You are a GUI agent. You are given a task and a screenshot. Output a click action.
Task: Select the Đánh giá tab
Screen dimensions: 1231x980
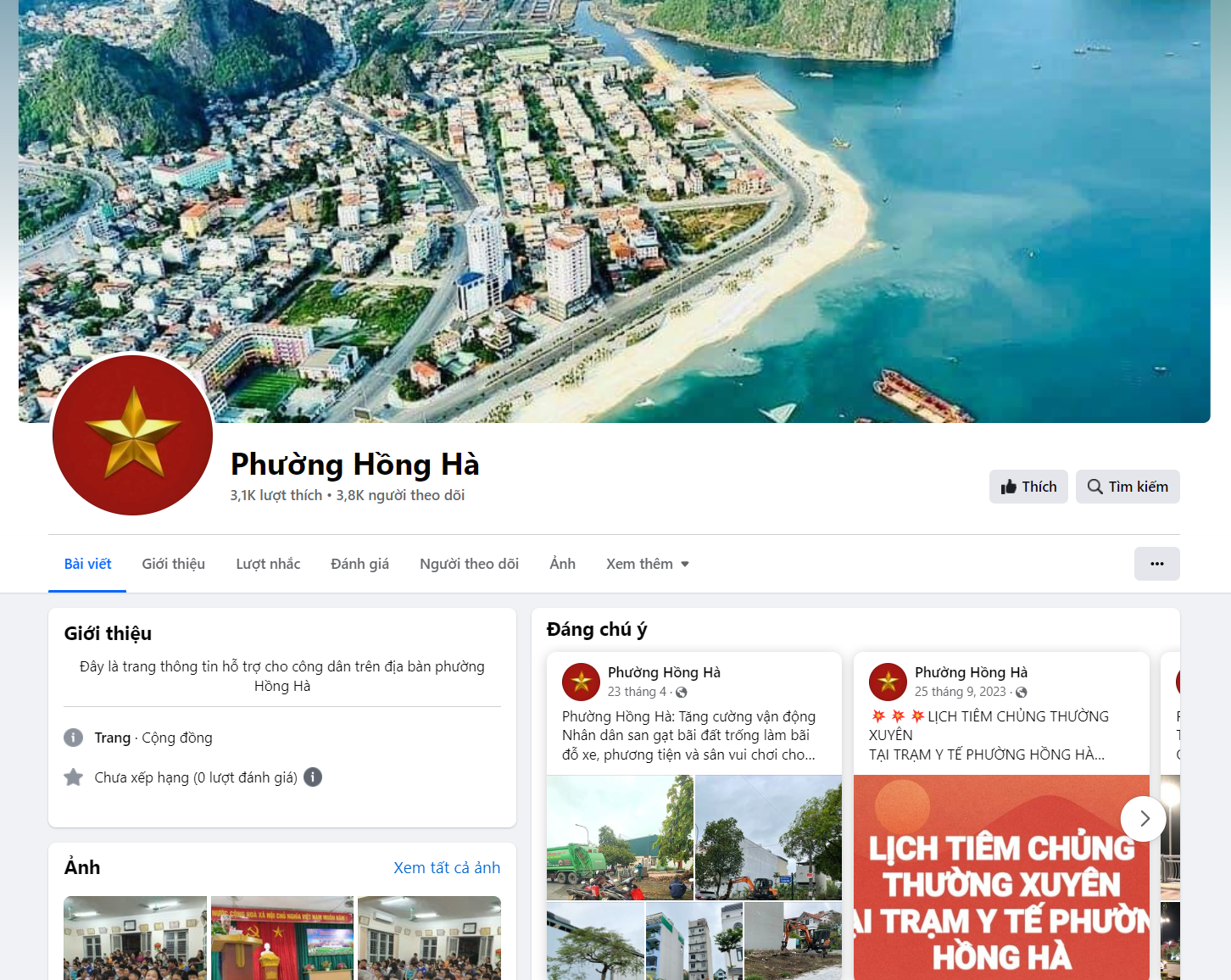coord(359,564)
